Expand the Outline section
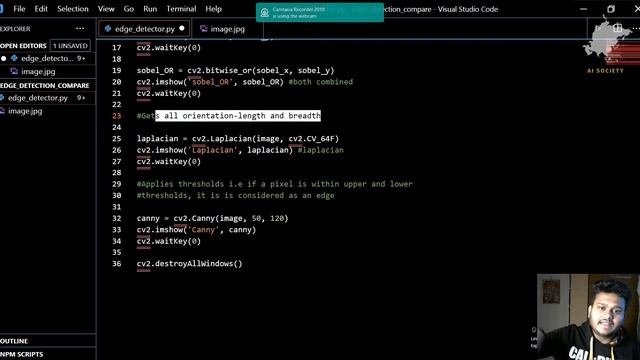 14,341
